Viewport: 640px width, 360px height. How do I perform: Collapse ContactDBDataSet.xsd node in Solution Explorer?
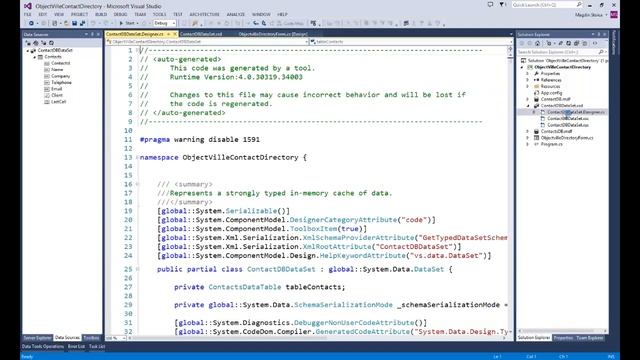(x=528, y=106)
